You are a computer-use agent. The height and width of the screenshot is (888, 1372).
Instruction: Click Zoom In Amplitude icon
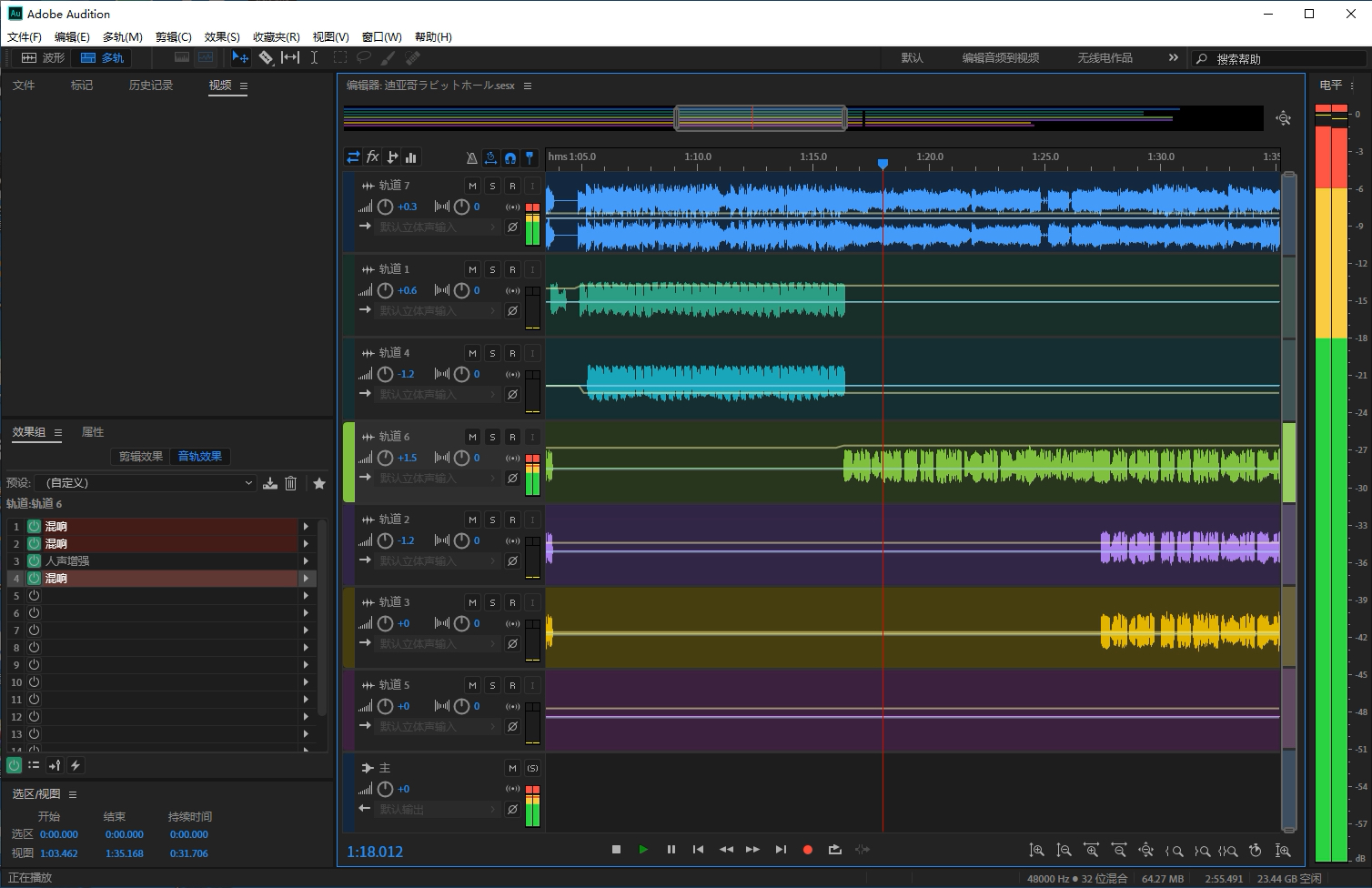[x=1036, y=851]
